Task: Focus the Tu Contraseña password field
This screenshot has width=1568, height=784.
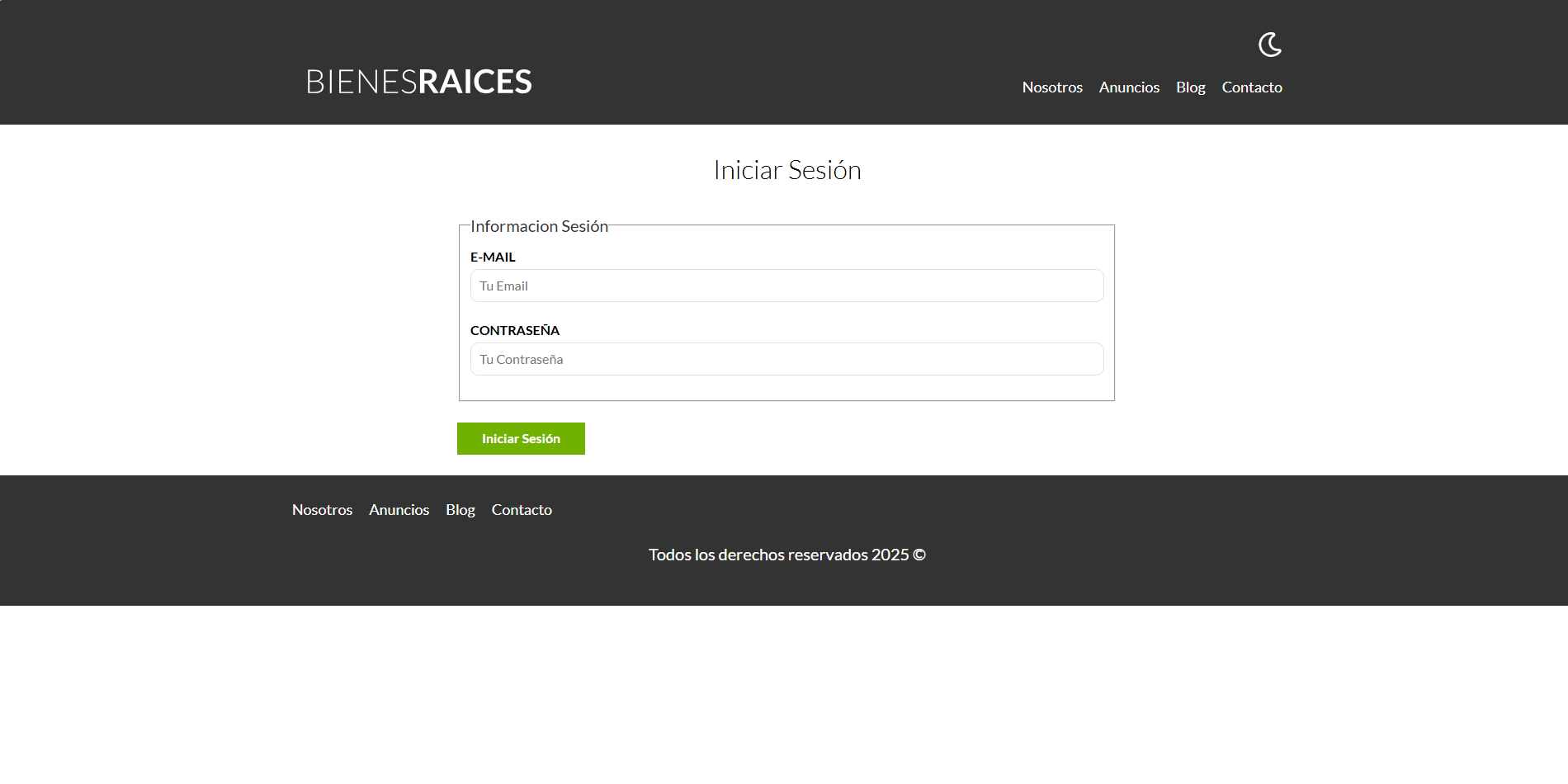Action: tap(786, 359)
